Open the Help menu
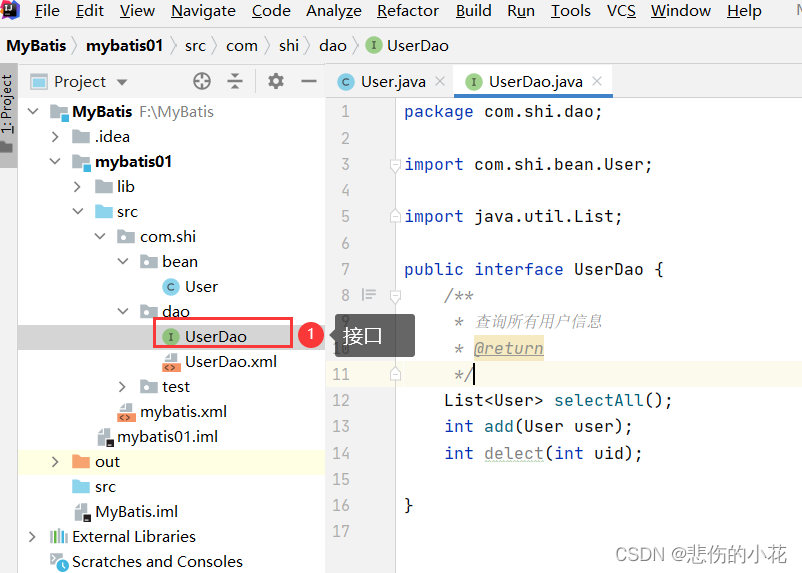The width and height of the screenshot is (802, 573). pyautogui.click(x=744, y=11)
